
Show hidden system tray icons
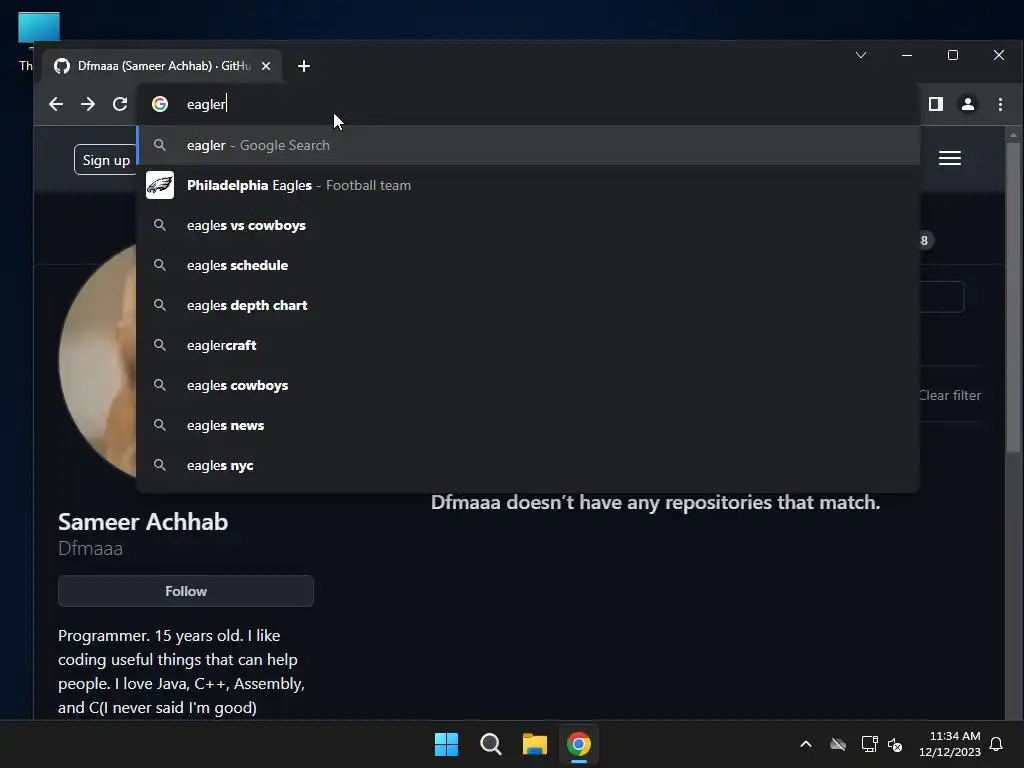pyautogui.click(x=806, y=744)
